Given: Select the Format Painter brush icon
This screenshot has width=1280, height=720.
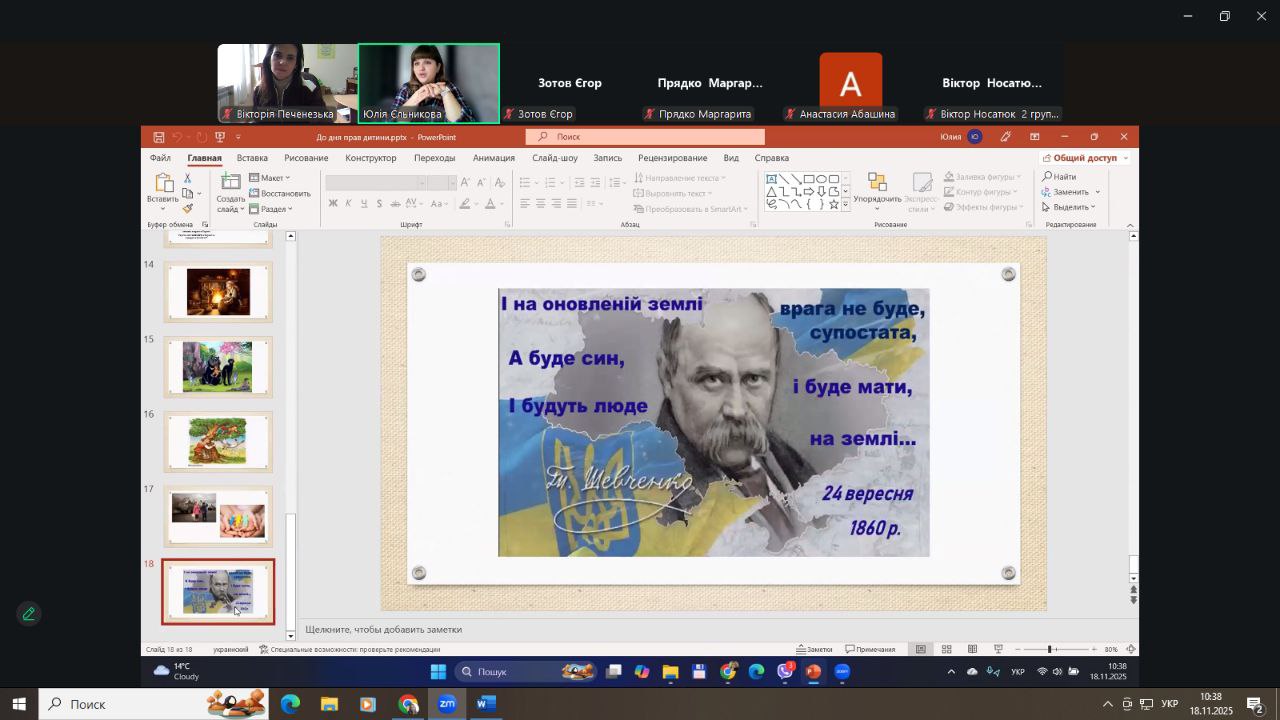Looking at the screenshot, I should click(187, 208).
